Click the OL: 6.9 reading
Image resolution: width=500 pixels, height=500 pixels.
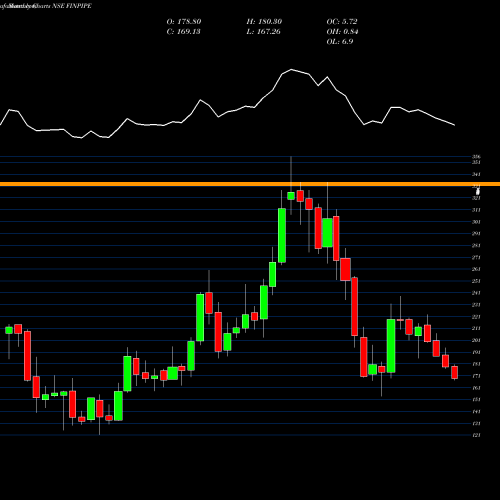coord(340,42)
